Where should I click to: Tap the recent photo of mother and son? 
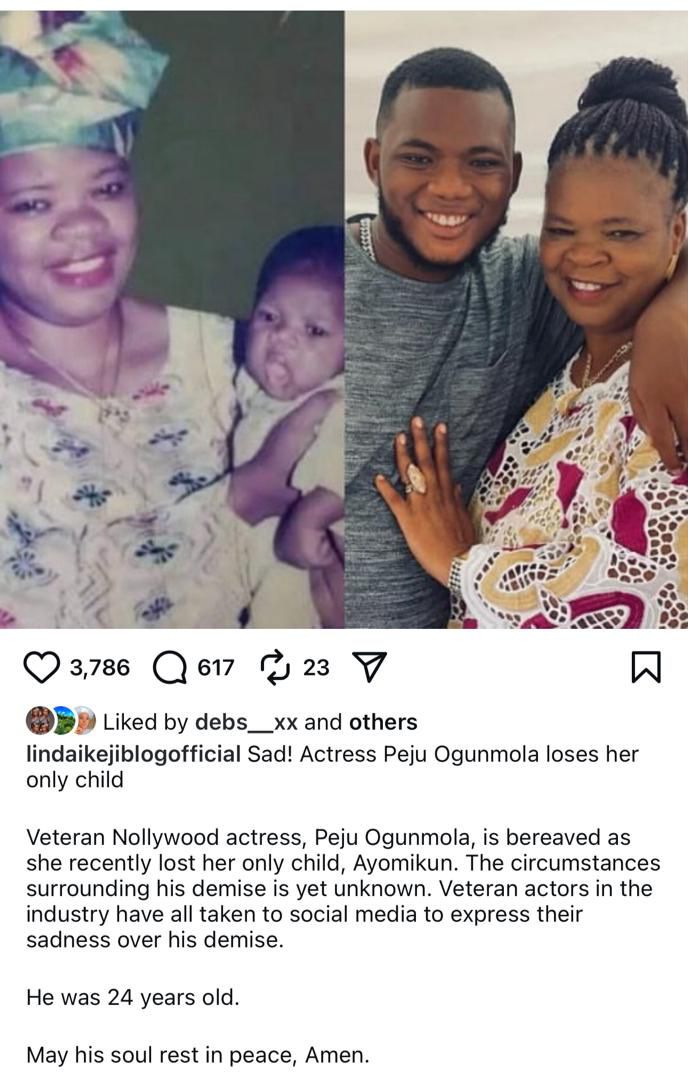517,319
